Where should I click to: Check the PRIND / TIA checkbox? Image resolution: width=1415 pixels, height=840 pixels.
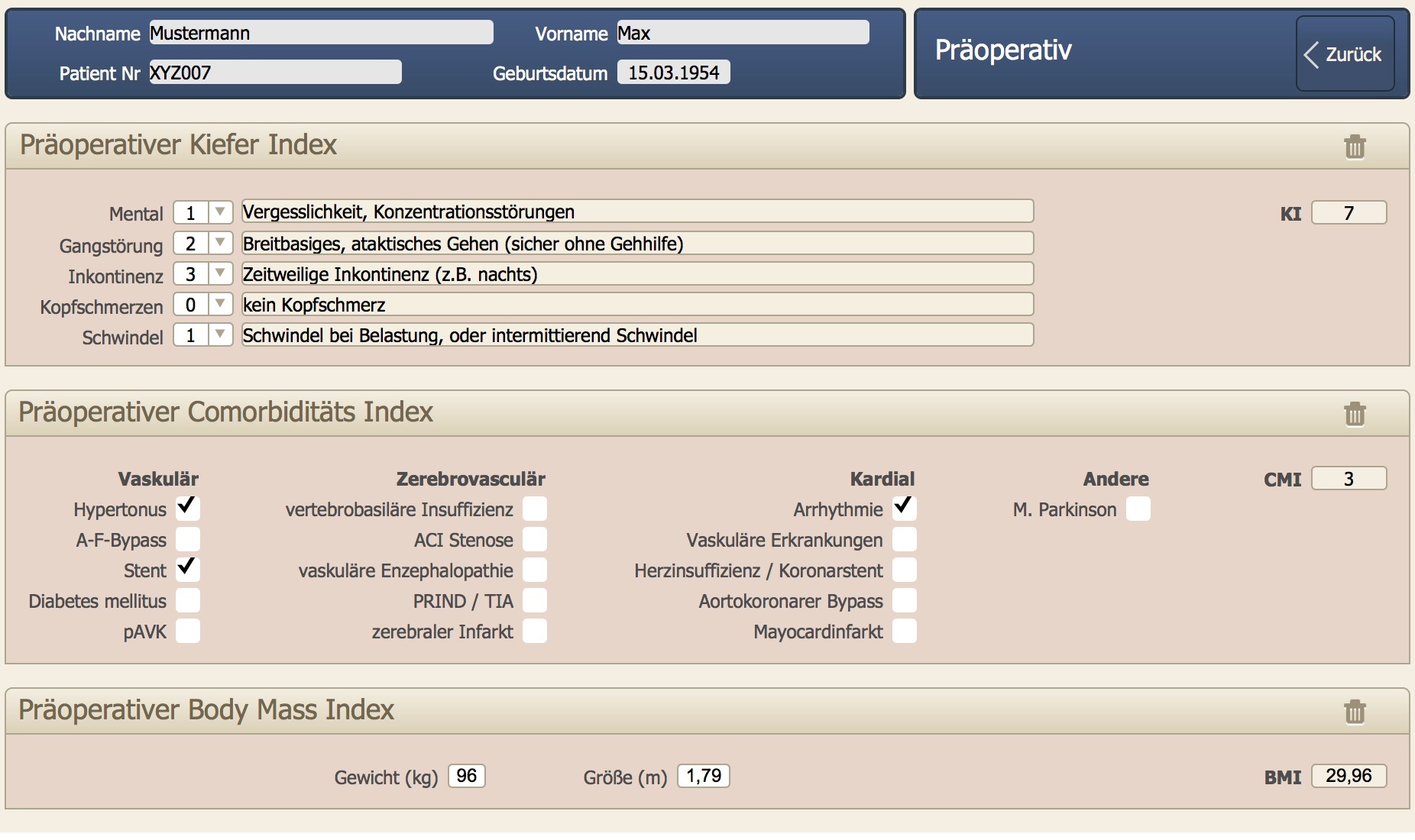coord(535,600)
